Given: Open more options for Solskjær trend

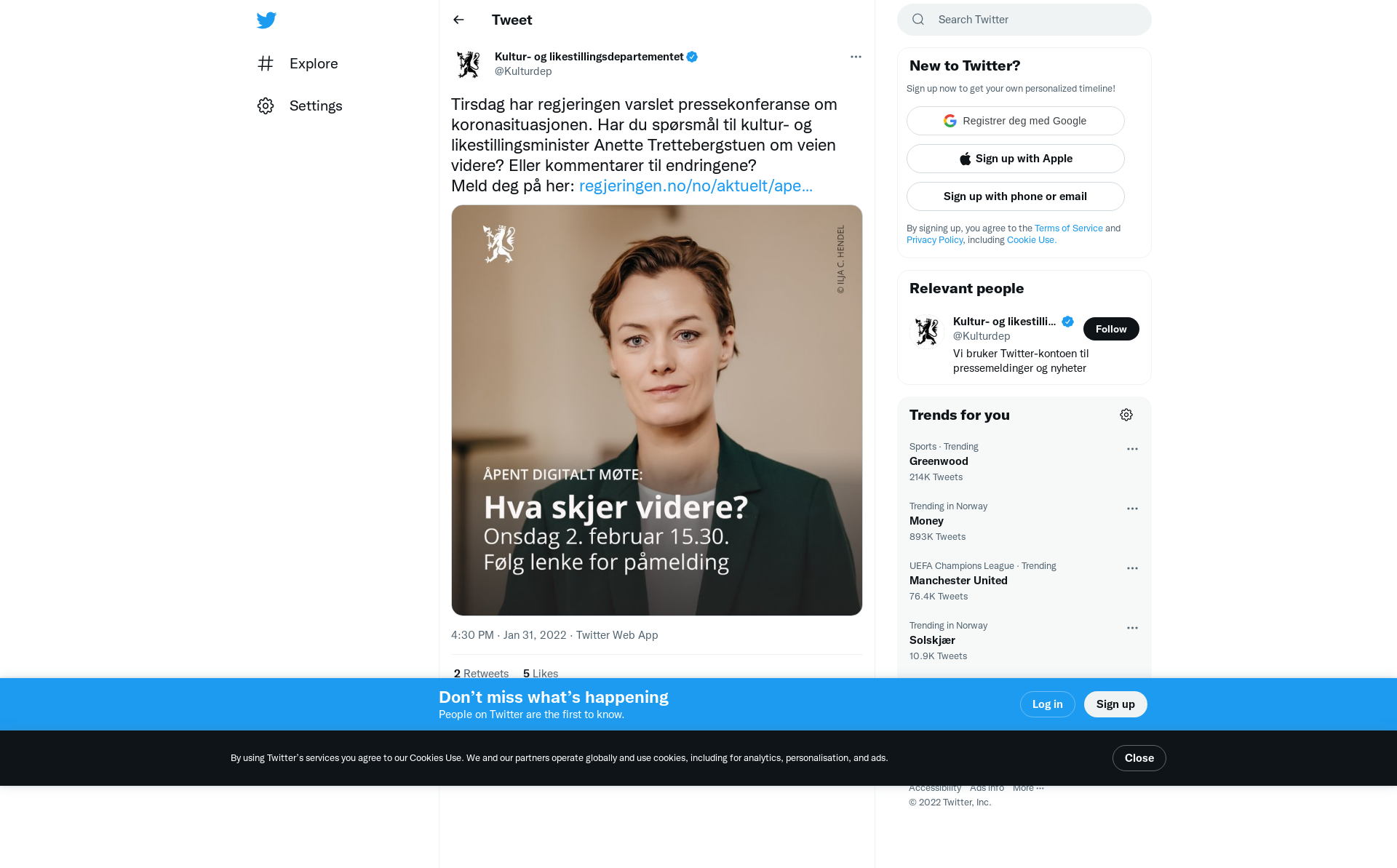Looking at the screenshot, I should coord(1132,628).
